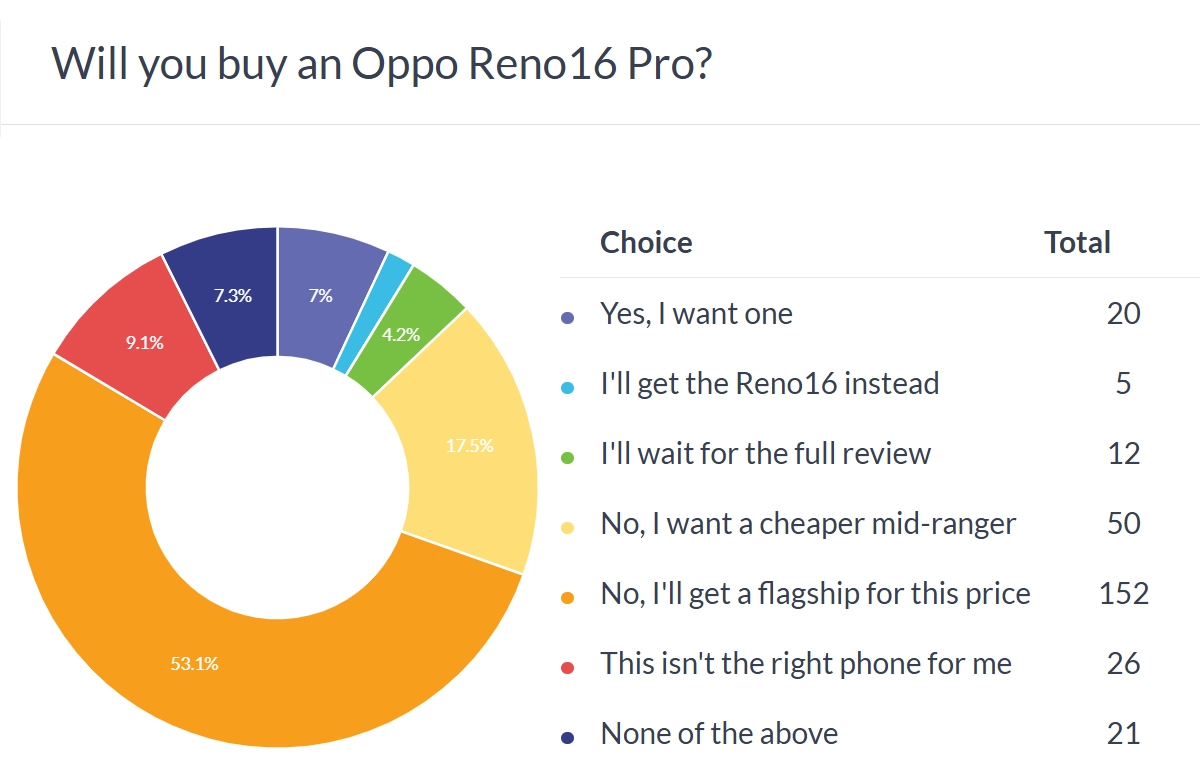This screenshot has height=770, width=1200.
Task: Click dark blue dot for None of the above
Action: (x=568, y=737)
